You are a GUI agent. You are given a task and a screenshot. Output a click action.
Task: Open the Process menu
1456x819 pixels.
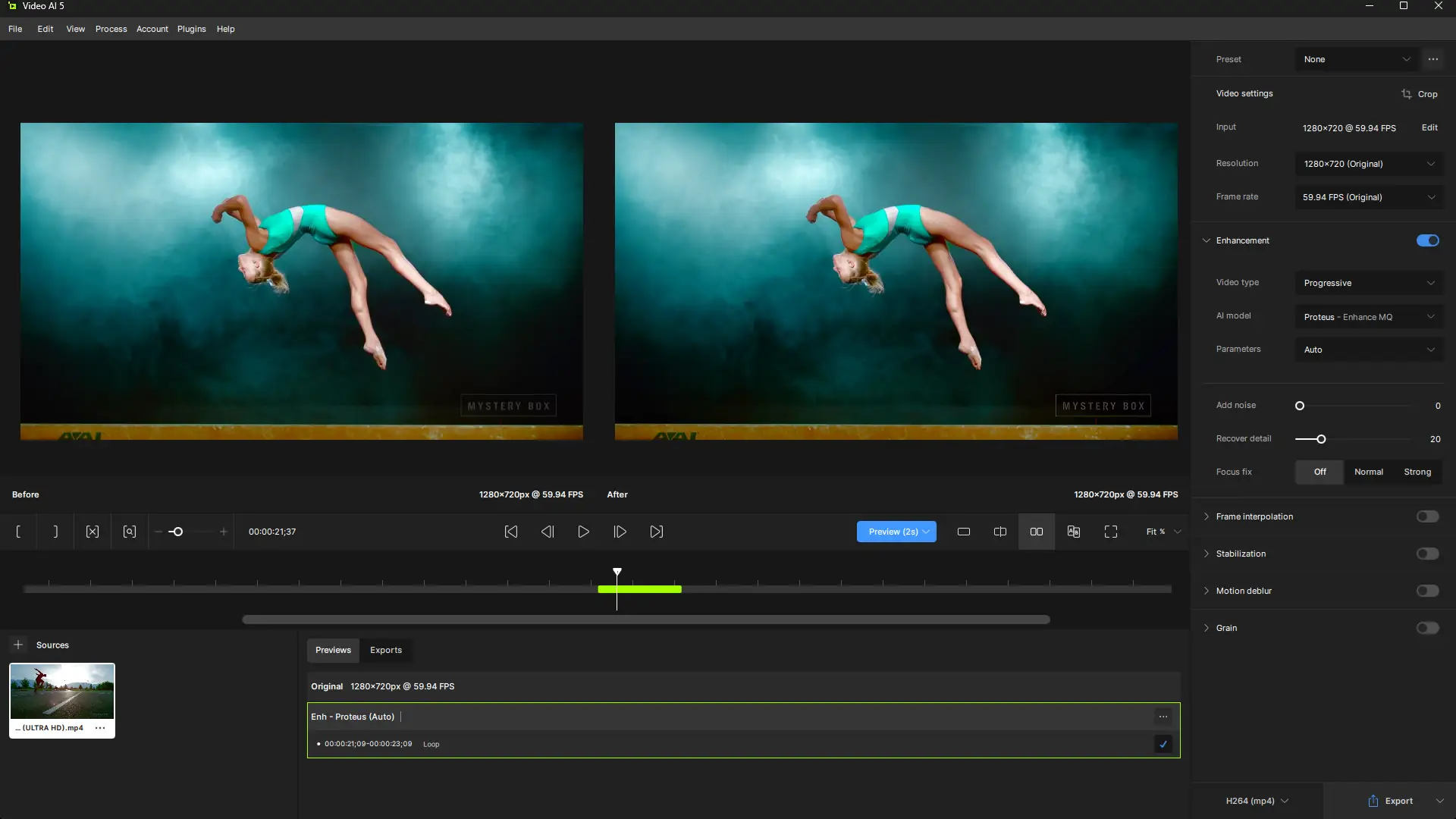pos(111,29)
